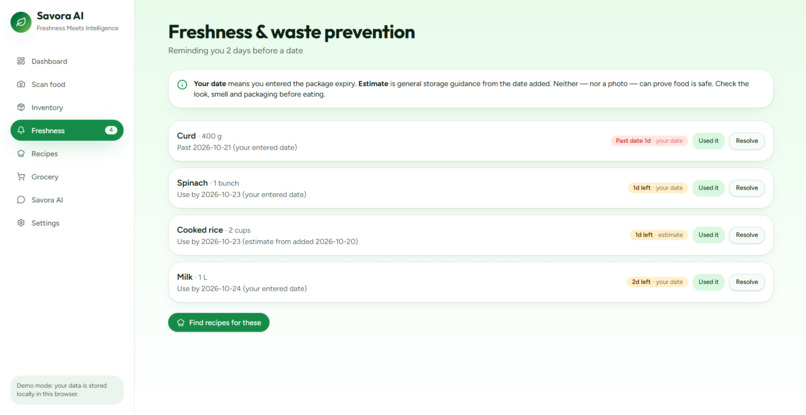The image size is (806, 415).
Task: Click Find recipes for these button
Action: click(x=218, y=322)
